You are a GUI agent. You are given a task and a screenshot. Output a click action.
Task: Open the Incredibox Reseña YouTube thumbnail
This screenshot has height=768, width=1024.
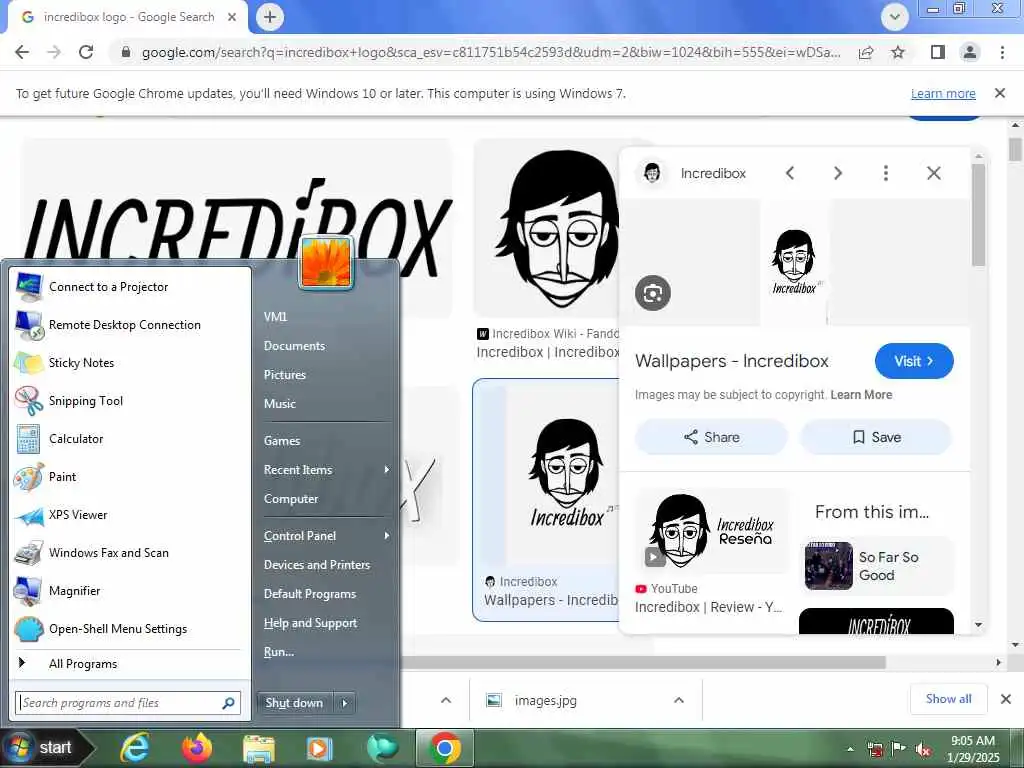711,530
